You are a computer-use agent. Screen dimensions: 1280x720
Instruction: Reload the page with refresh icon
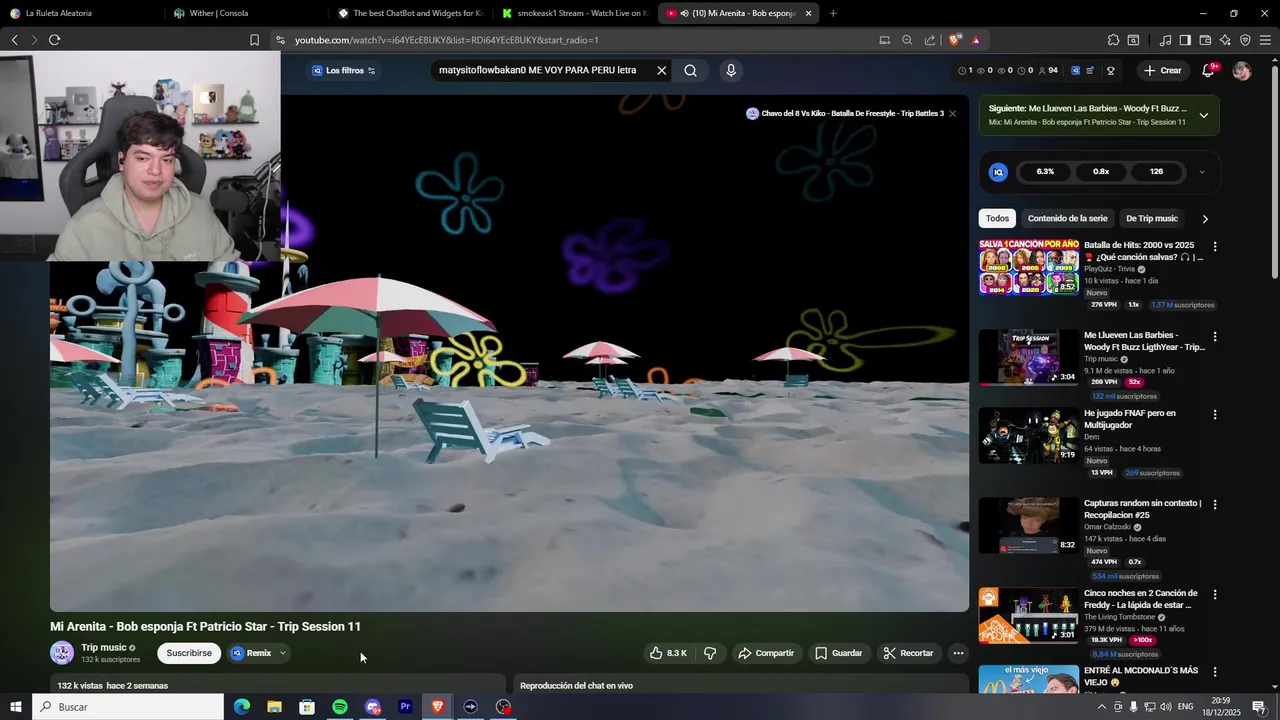pyautogui.click(x=54, y=40)
